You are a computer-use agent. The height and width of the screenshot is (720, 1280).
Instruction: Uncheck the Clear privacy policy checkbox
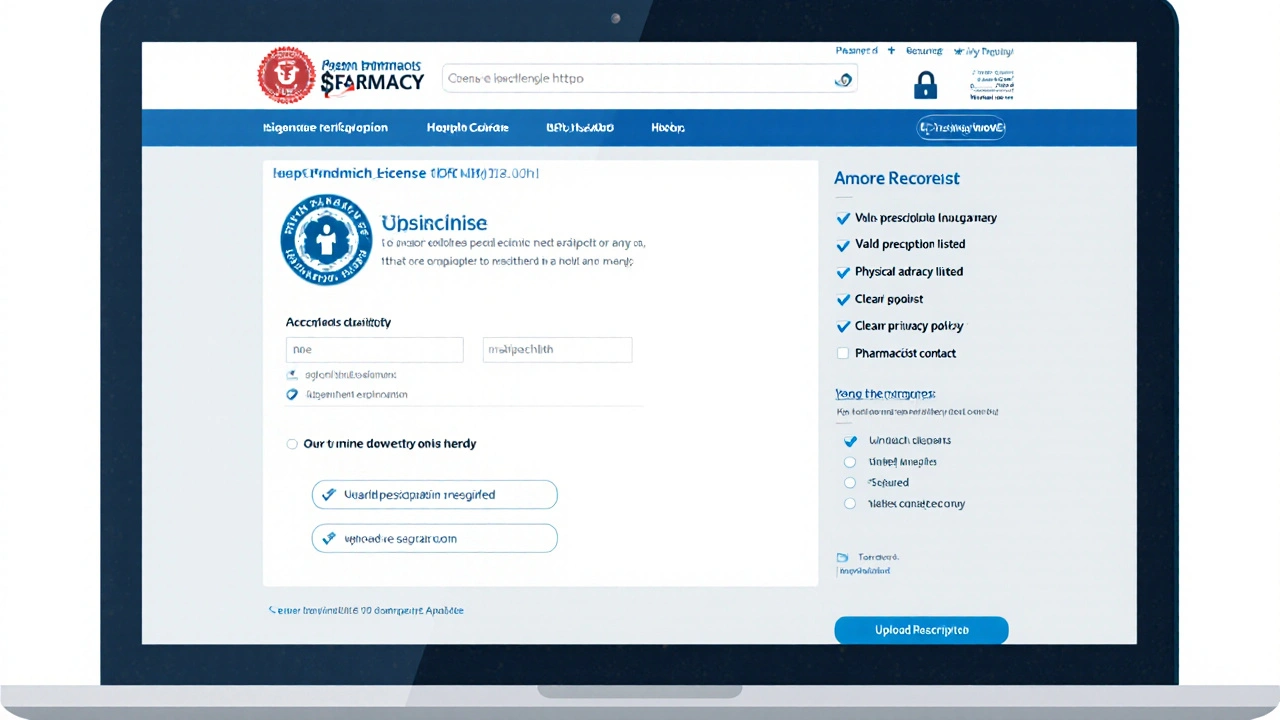point(842,326)
